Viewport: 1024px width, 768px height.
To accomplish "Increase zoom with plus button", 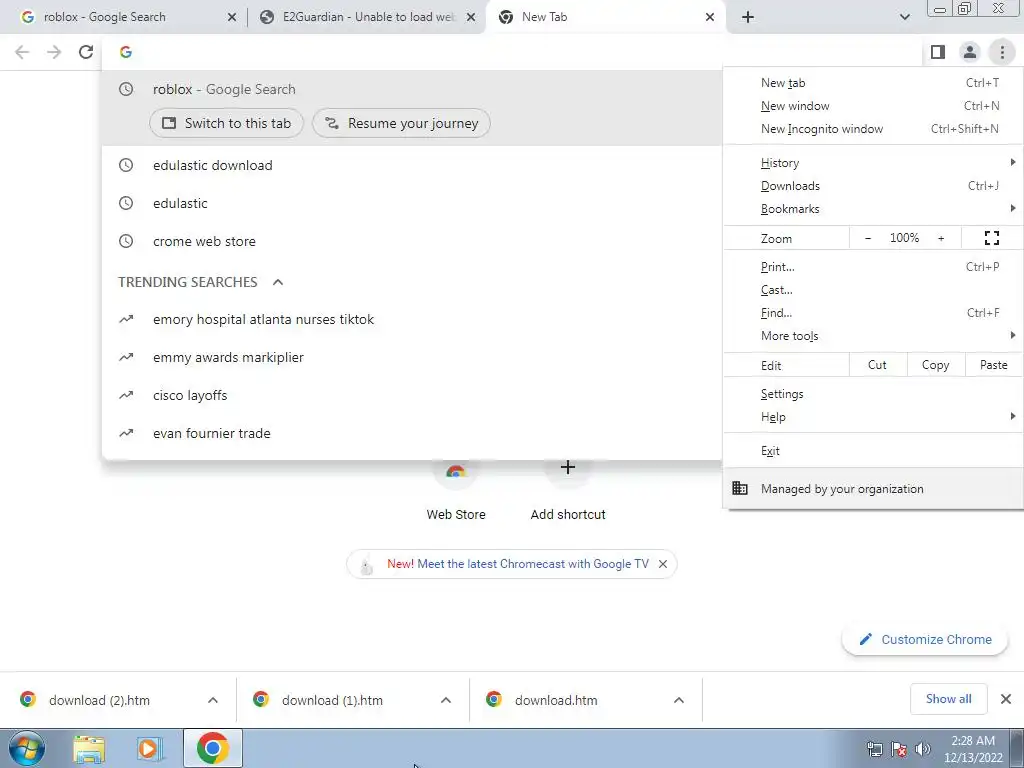I will click(941, 238).
